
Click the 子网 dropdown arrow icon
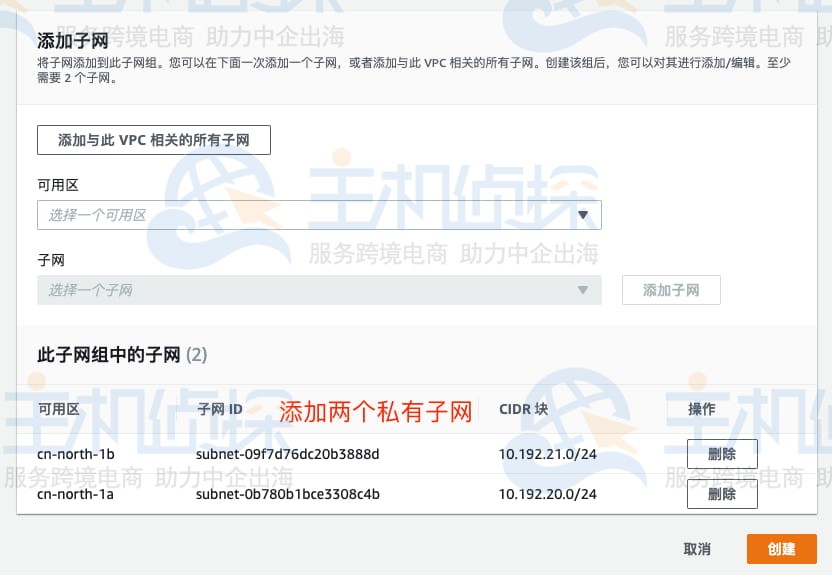[583, 290]
